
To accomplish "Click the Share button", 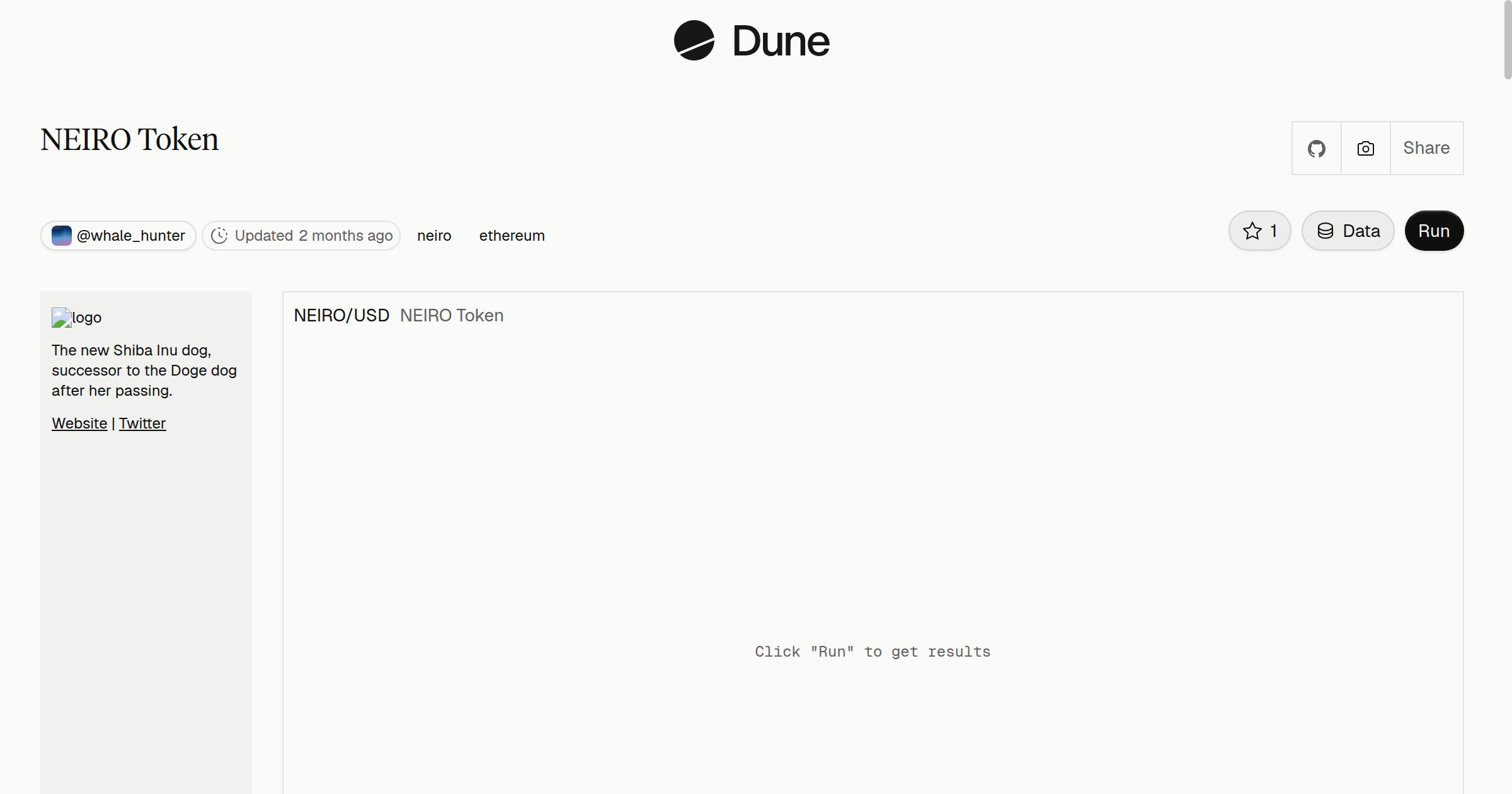I will click(1426, 148).
